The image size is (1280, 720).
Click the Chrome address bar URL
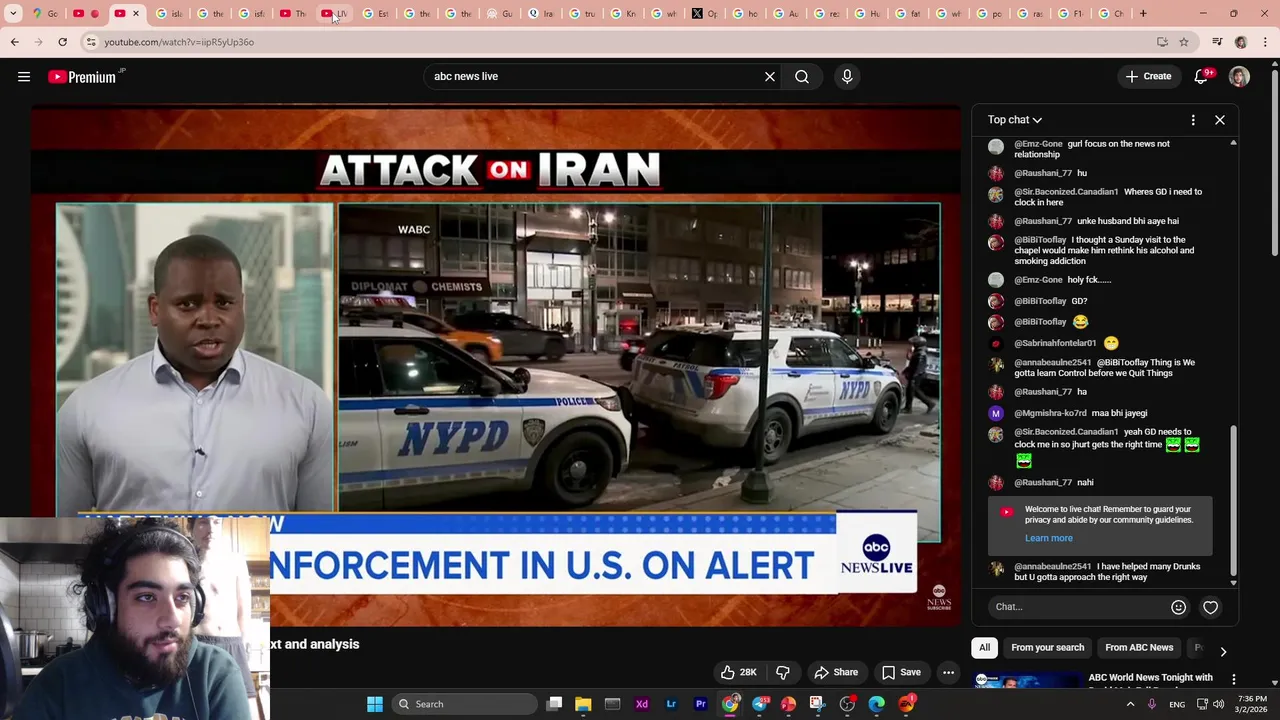(179, 42)
